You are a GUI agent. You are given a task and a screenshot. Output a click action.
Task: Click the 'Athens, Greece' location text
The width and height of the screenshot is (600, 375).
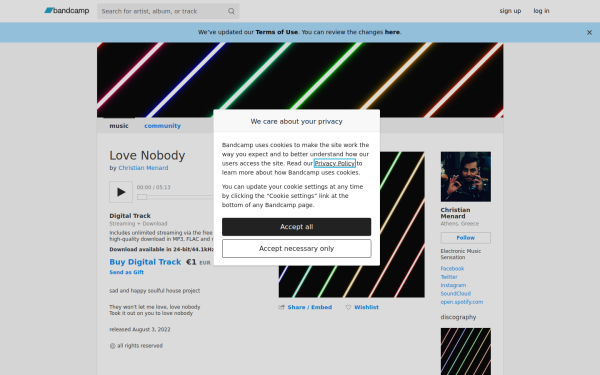click(x=459, y=223)
